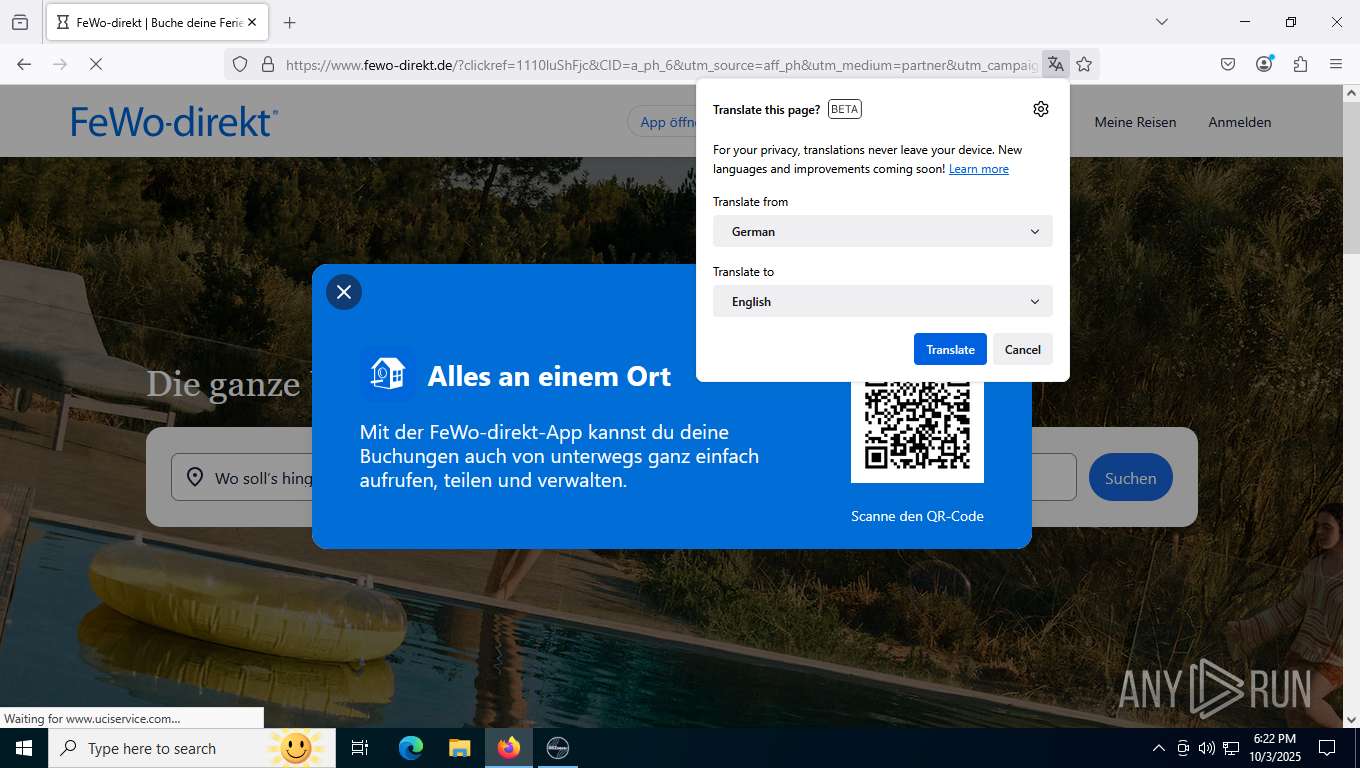Close the FeWo-direkt browser tab

tap(252, 22)
